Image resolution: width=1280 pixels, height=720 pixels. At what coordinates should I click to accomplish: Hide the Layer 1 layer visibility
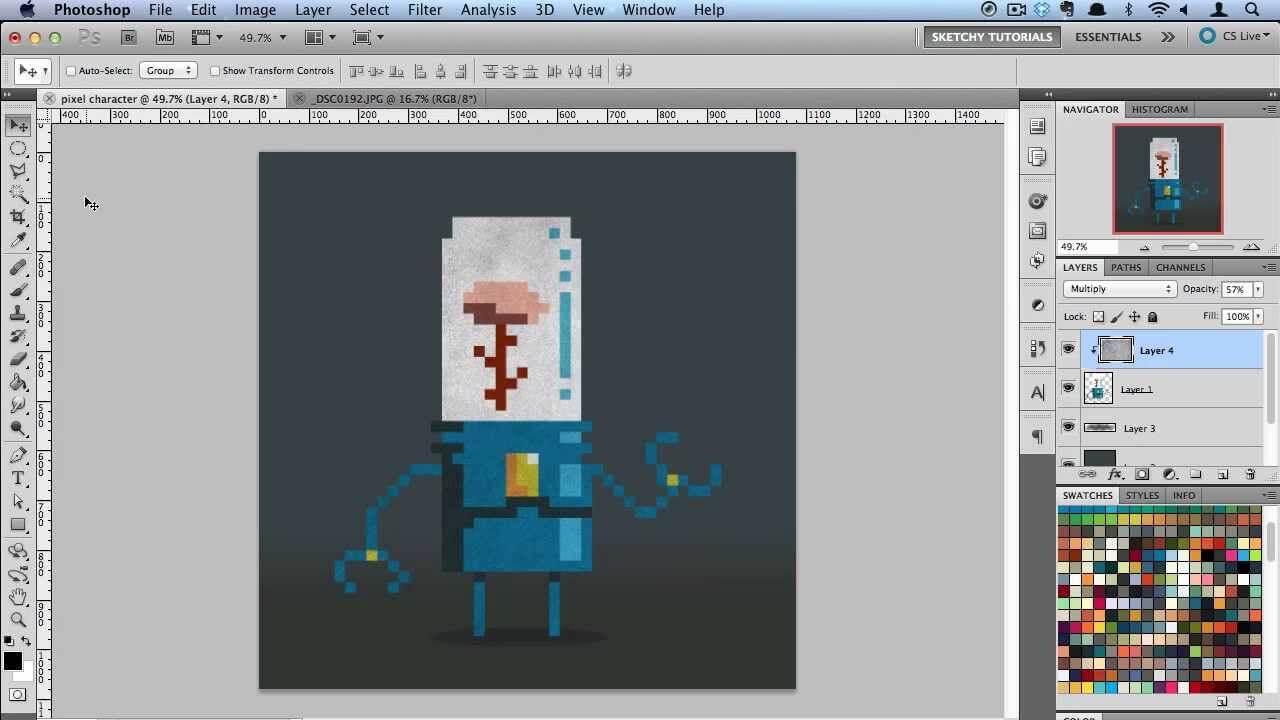[x=1068, y=388]
